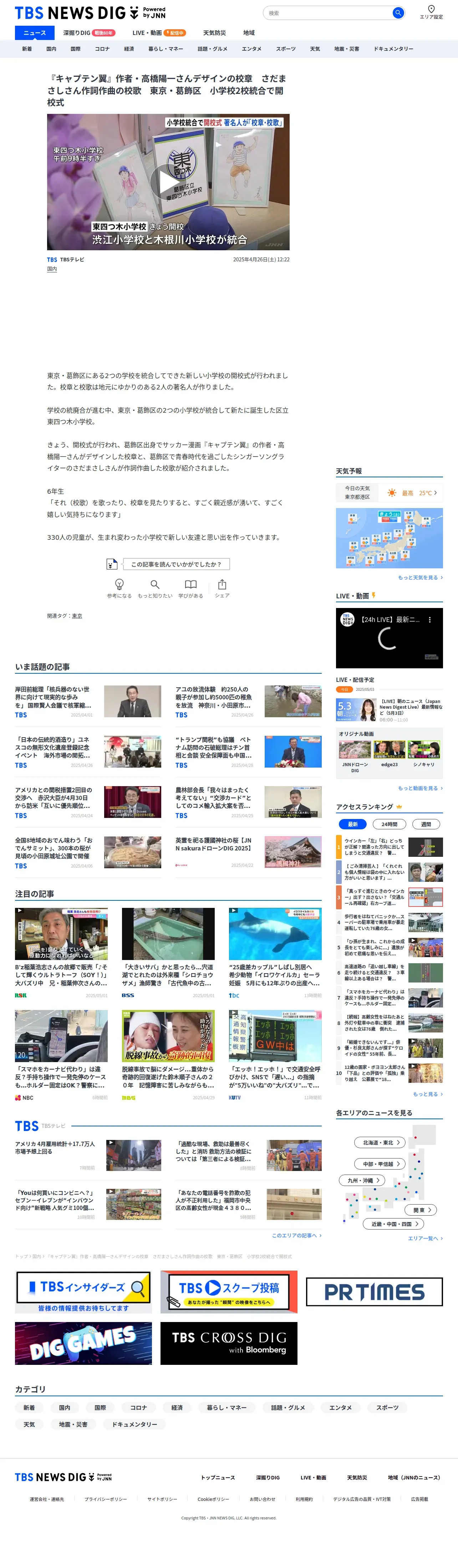This screenshot has width=458, height=1568.
Task: Open 関東 area news
Action: pos(421,1210)
